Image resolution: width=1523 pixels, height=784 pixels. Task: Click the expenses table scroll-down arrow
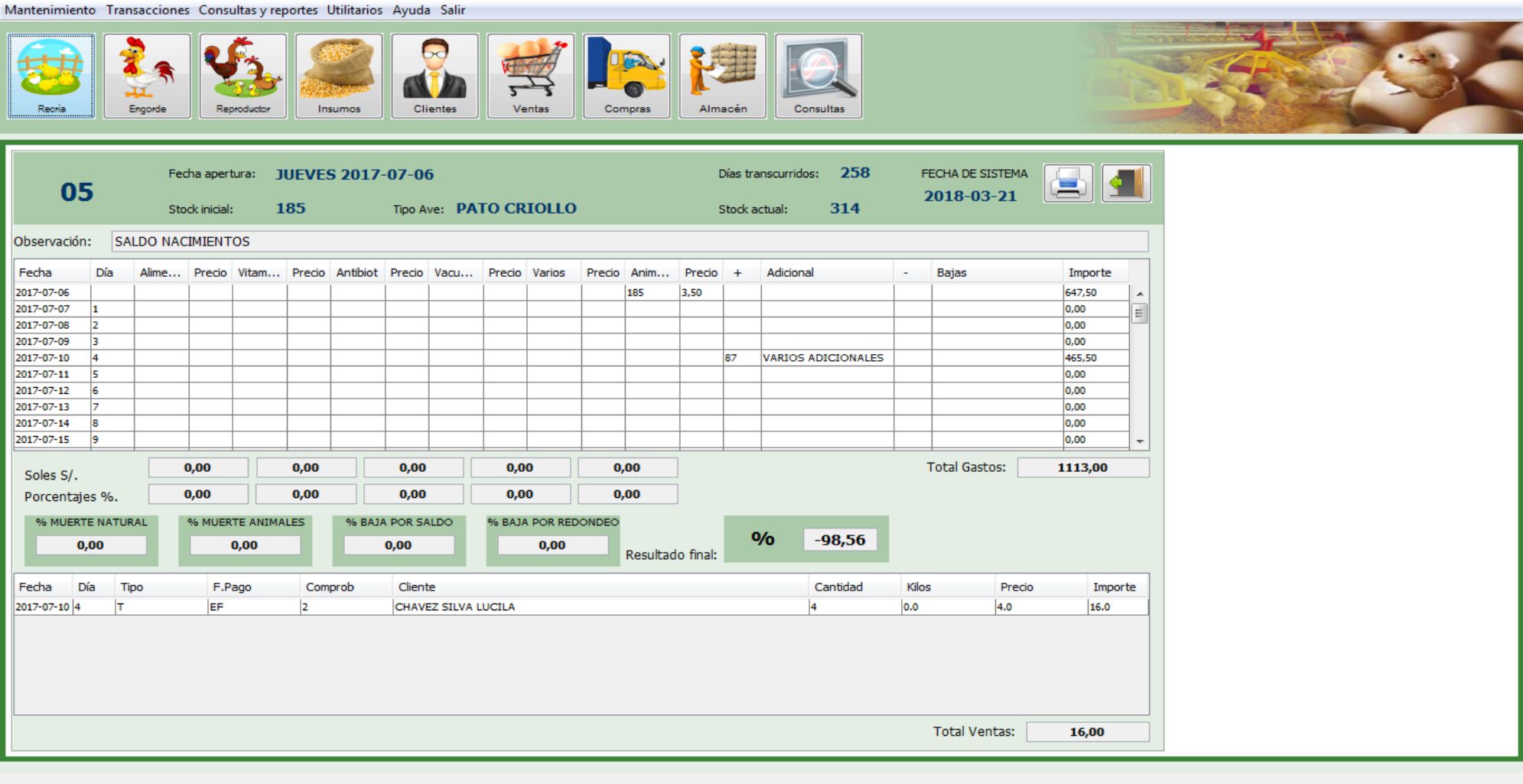pos(1140,441)
